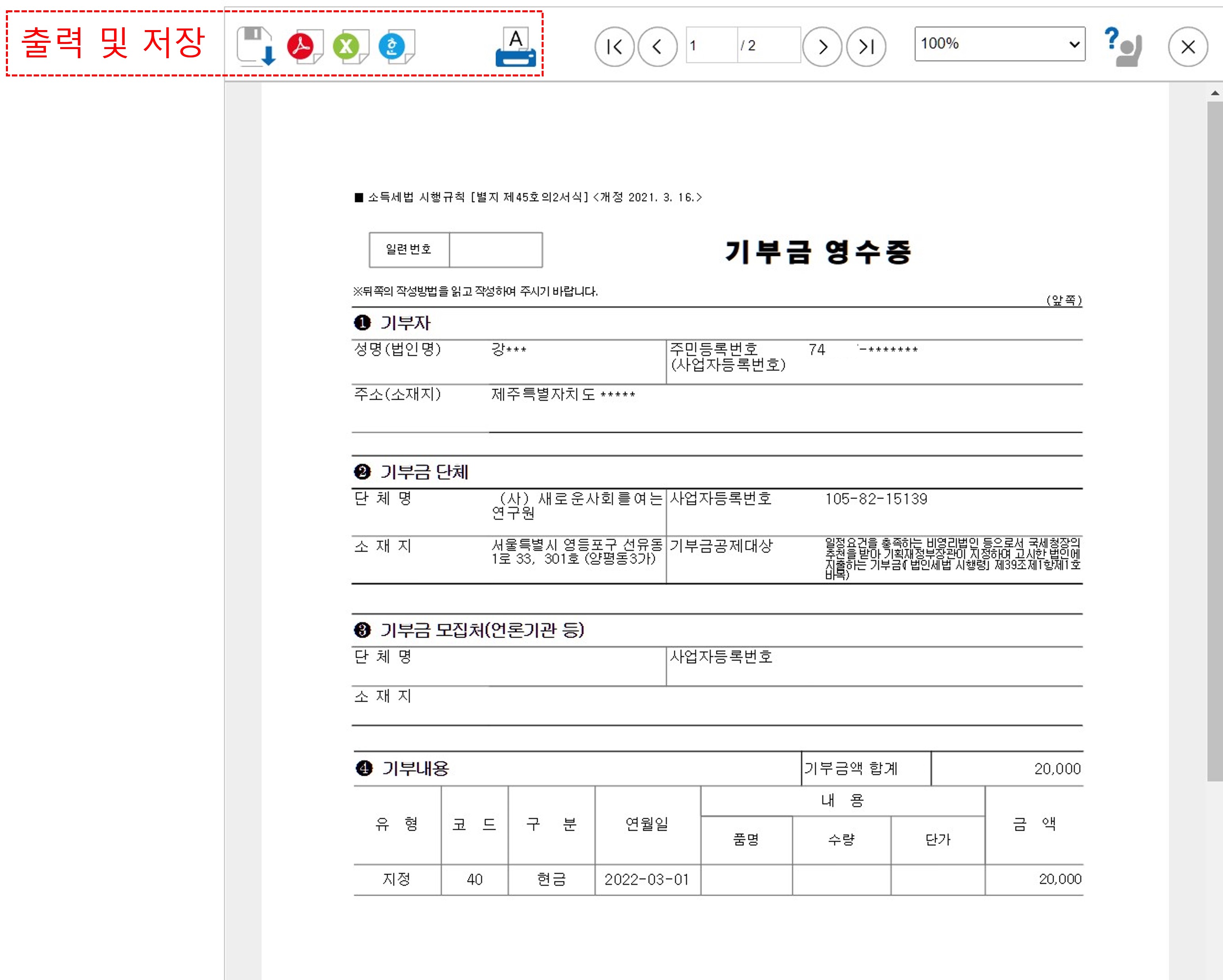Click the 출력 및 저장 label
The width and height of the screenshot is (1223, 980).
coord(112,43)
